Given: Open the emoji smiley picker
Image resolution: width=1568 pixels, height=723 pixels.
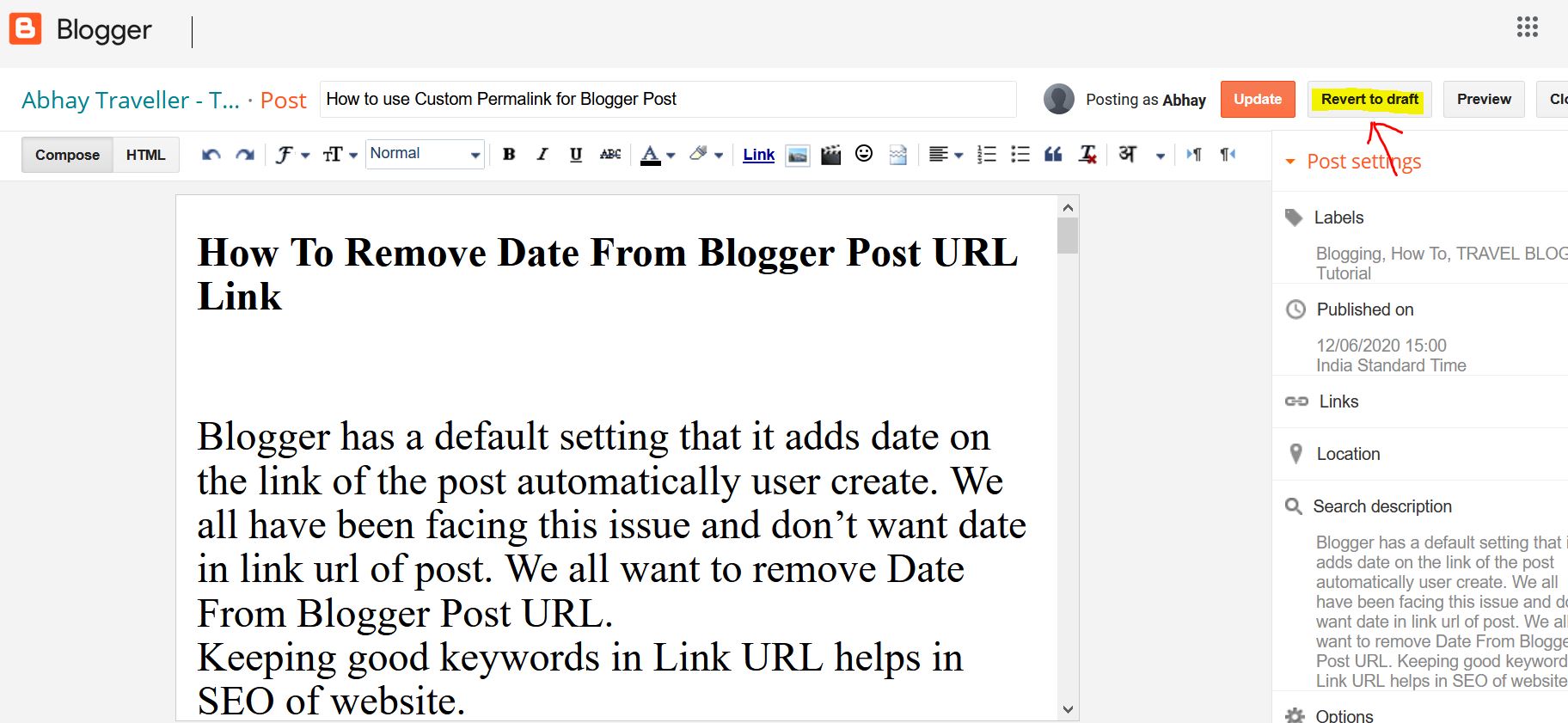Looking at the screenshot, I should [864, 154].
